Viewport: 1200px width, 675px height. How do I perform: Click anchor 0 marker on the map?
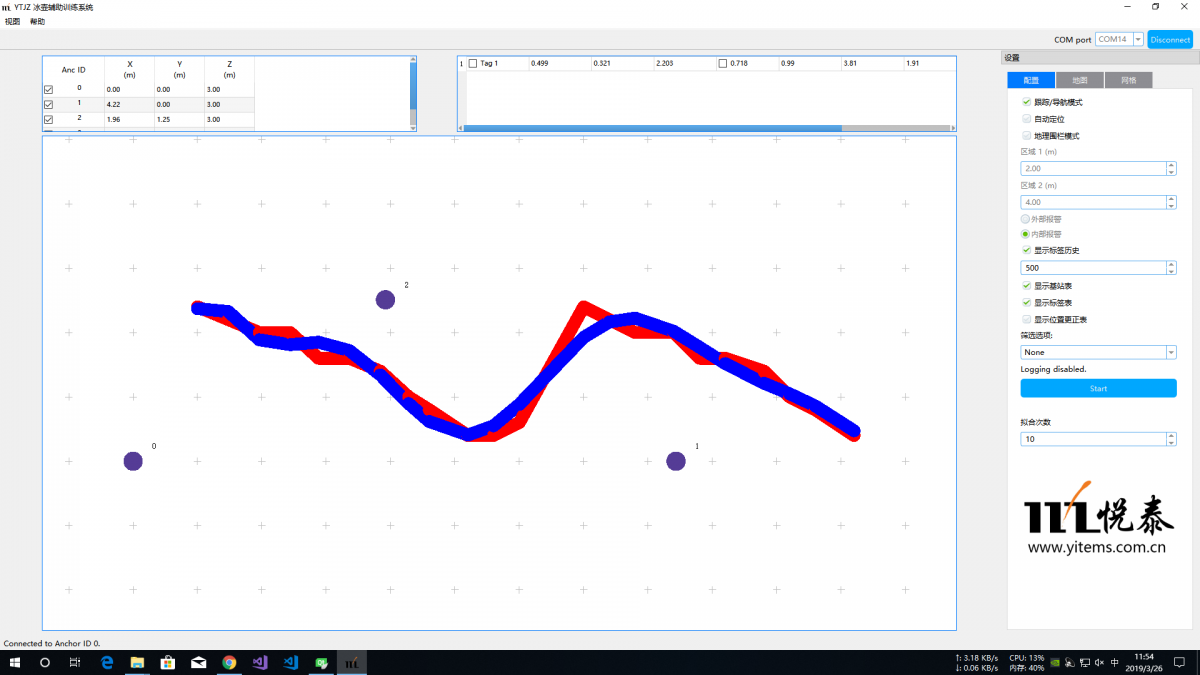tap(133, 461)
